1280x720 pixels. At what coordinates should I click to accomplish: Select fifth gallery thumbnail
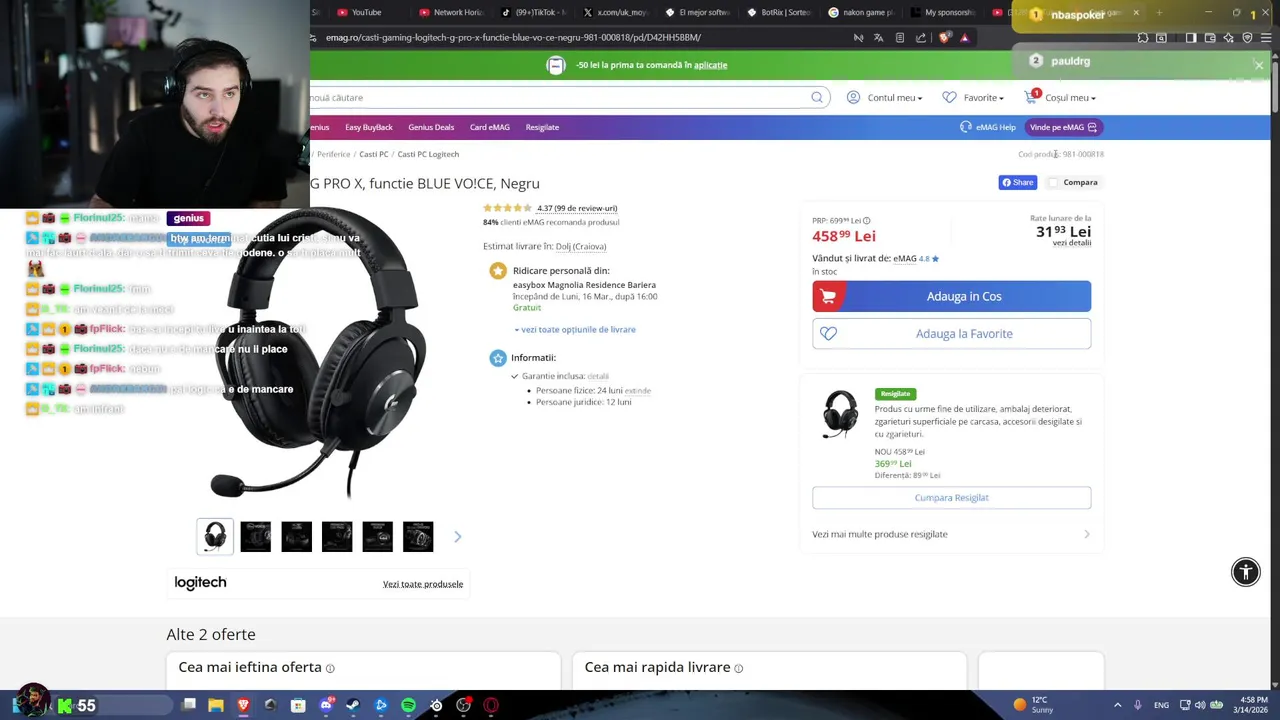tap(377, 537)
